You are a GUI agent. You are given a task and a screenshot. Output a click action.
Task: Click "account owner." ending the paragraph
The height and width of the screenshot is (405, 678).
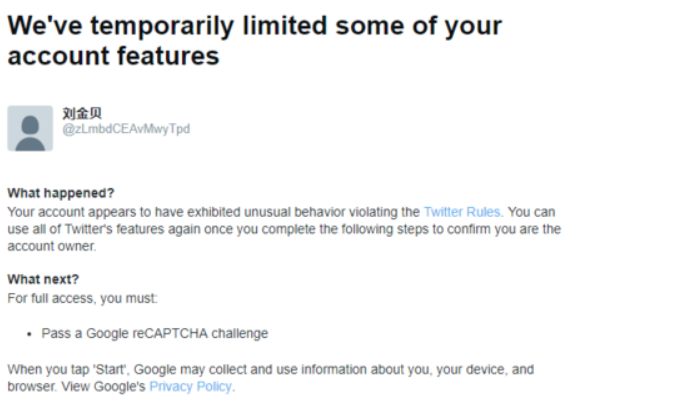tap(51, 246)
